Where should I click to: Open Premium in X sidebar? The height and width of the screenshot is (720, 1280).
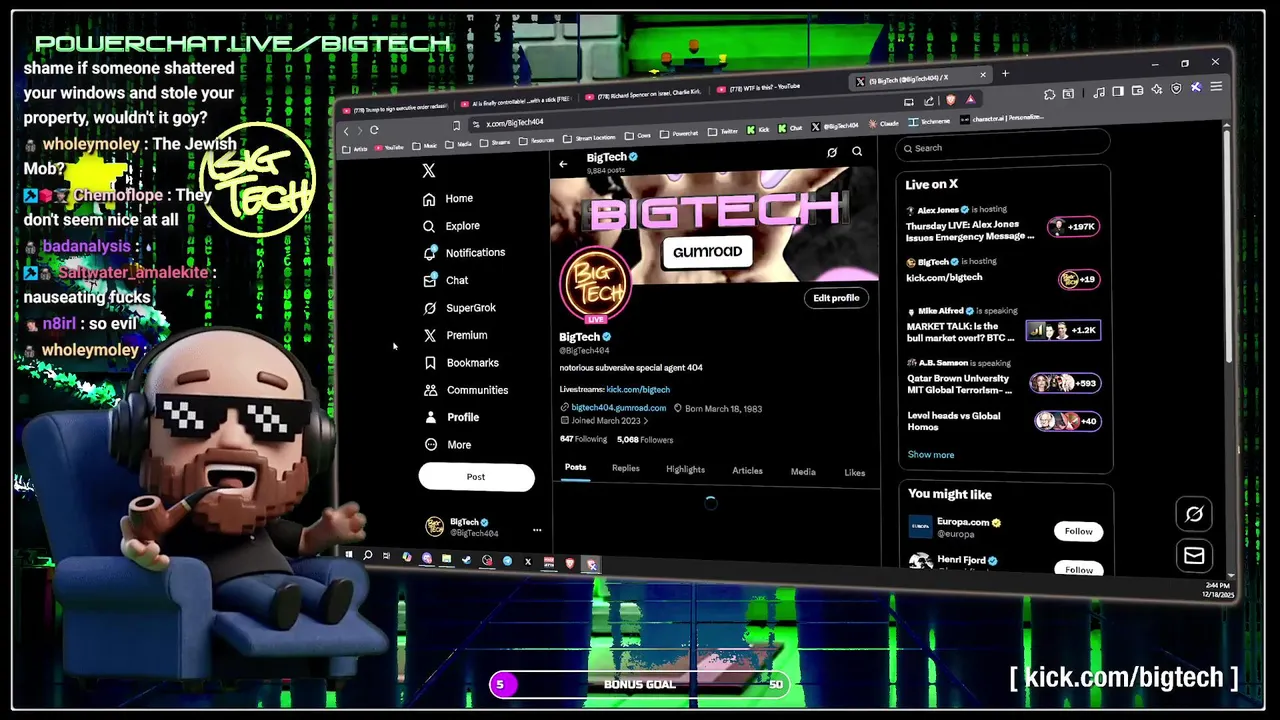pos(455,336)
